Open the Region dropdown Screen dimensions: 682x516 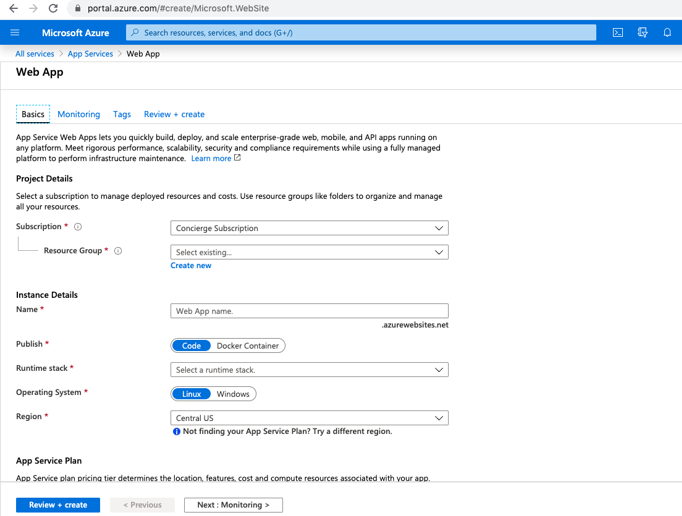[309, 418]
